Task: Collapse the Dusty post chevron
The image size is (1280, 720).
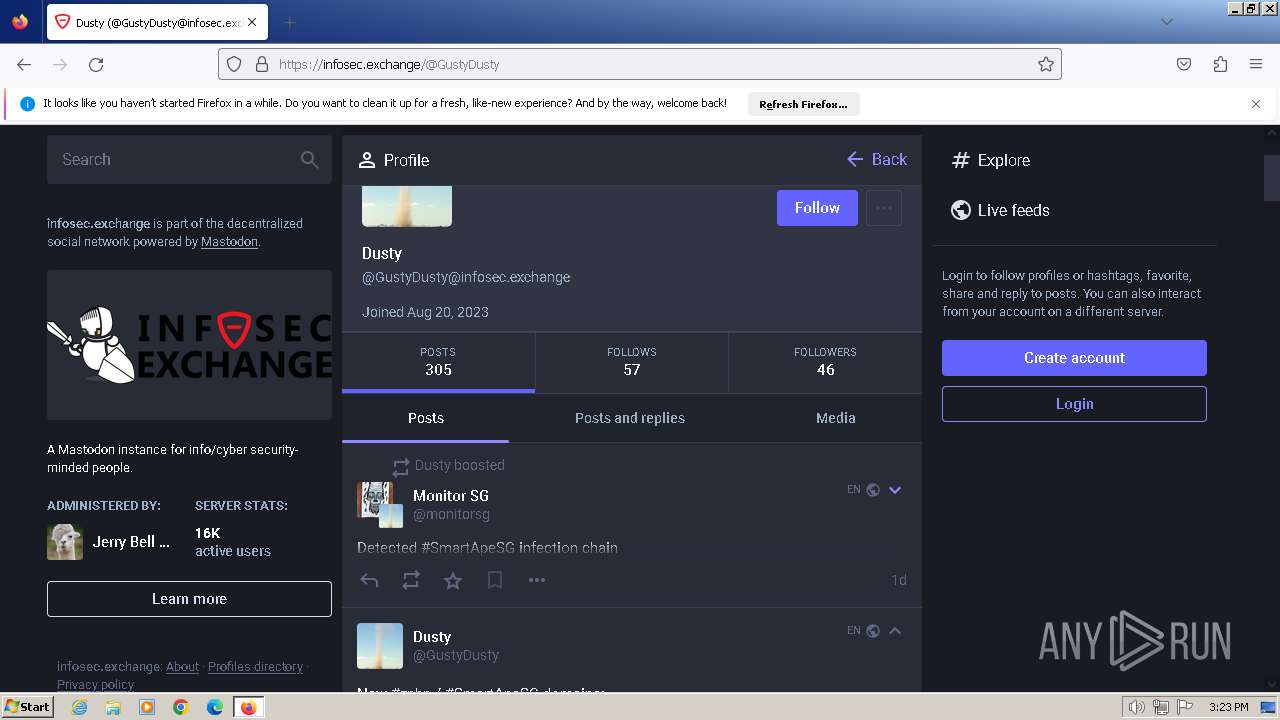Action: pyautogui.click(x=895, y=631)
